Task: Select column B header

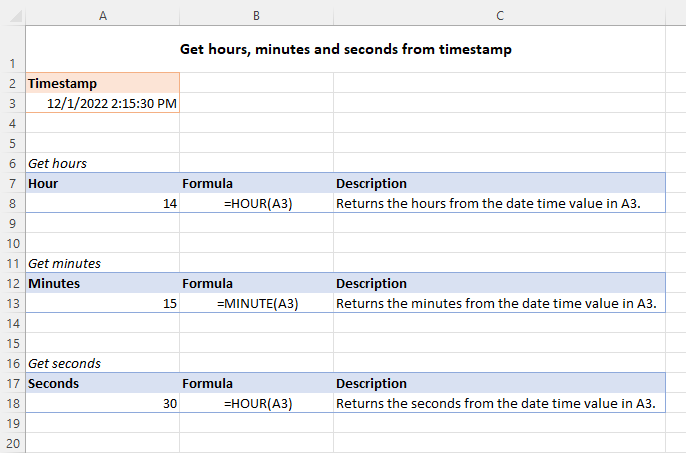Action: coord(256,14)
